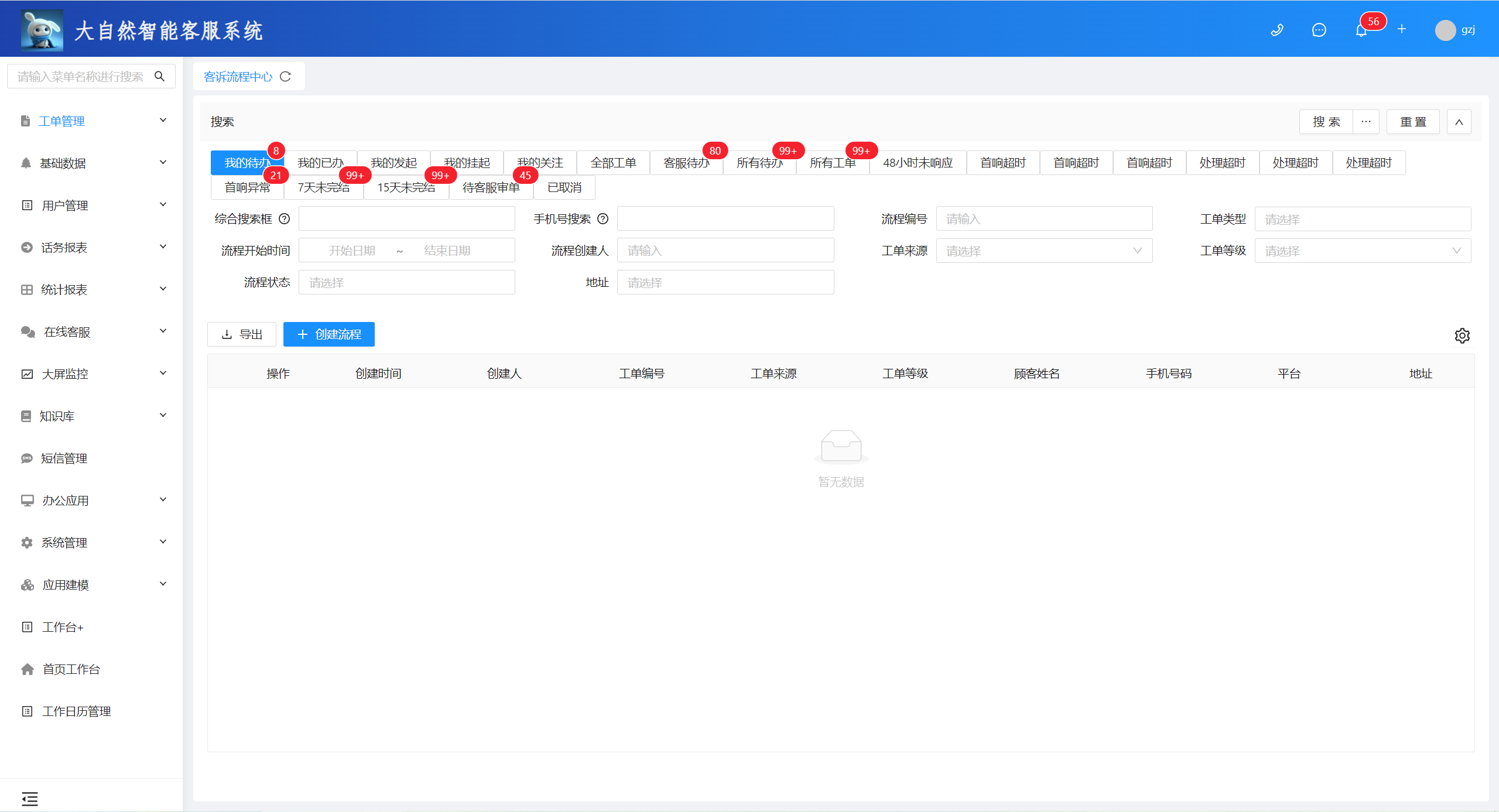Click the 用户管理 sidebar icon
1499x812 pixels.
coord(27,205)
